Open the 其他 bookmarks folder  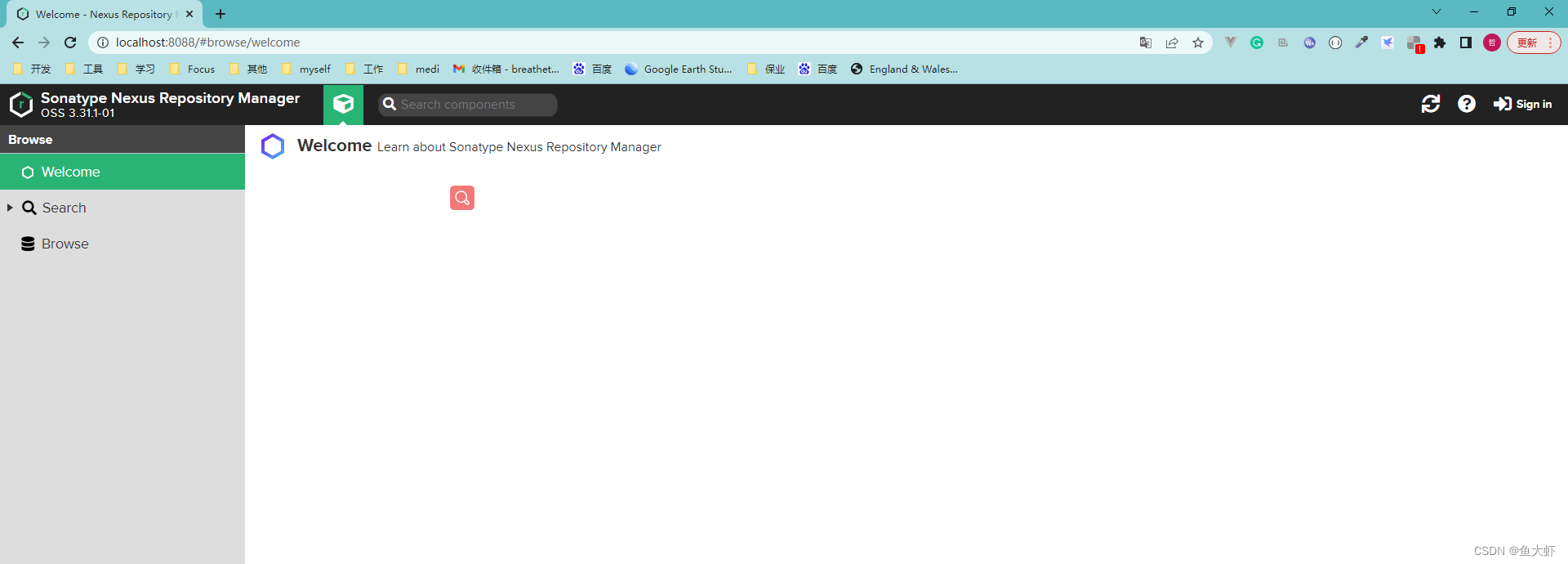[x=248, y=69]
